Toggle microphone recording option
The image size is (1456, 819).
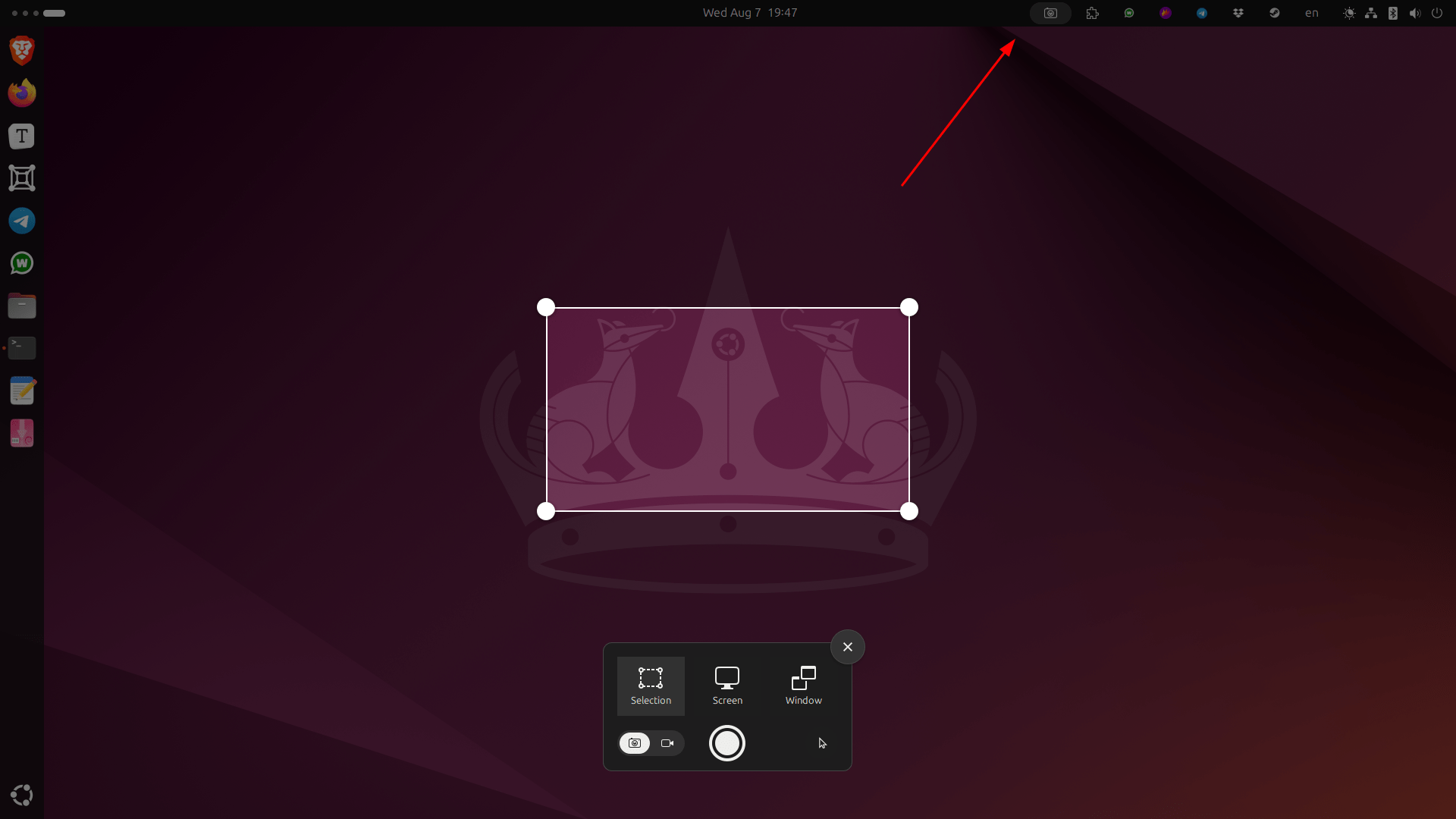[x=821, y=742]
